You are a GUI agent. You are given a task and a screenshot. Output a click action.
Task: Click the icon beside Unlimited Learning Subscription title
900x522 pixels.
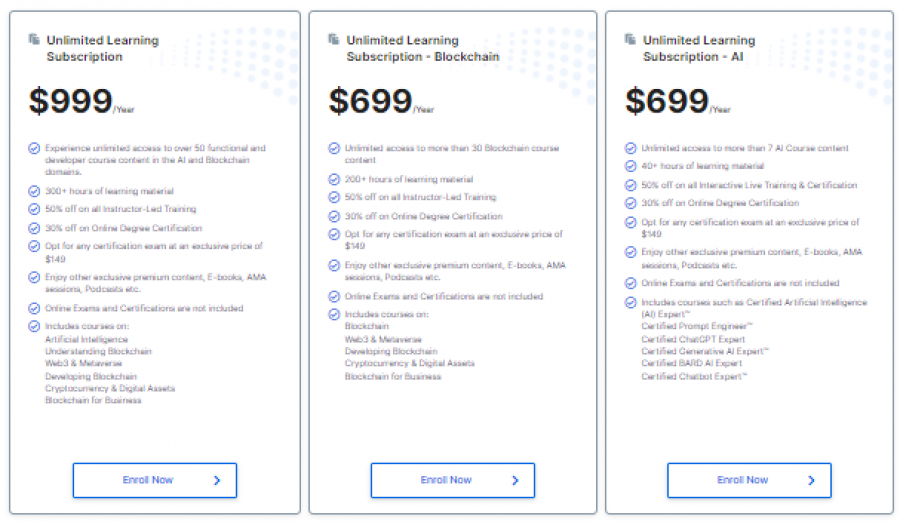[34, 39]
